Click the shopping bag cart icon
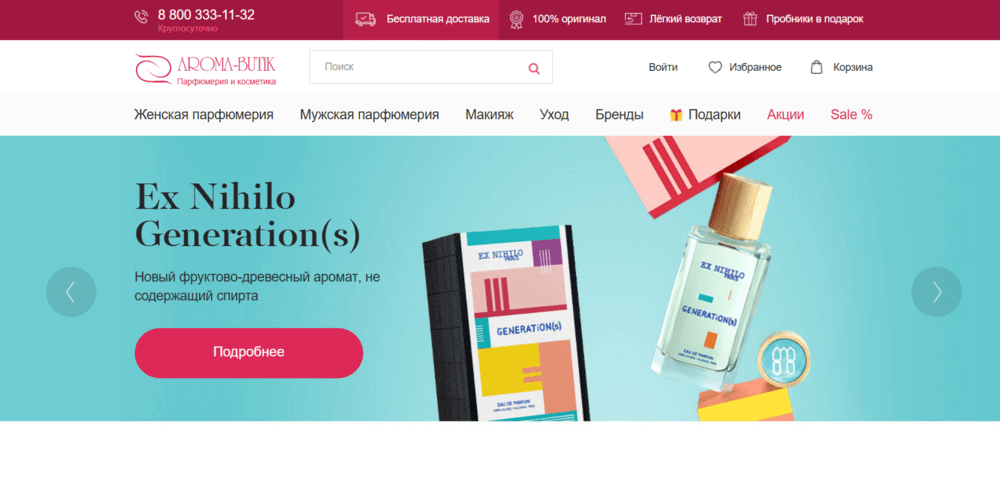1000x478 pixels. 816,67
